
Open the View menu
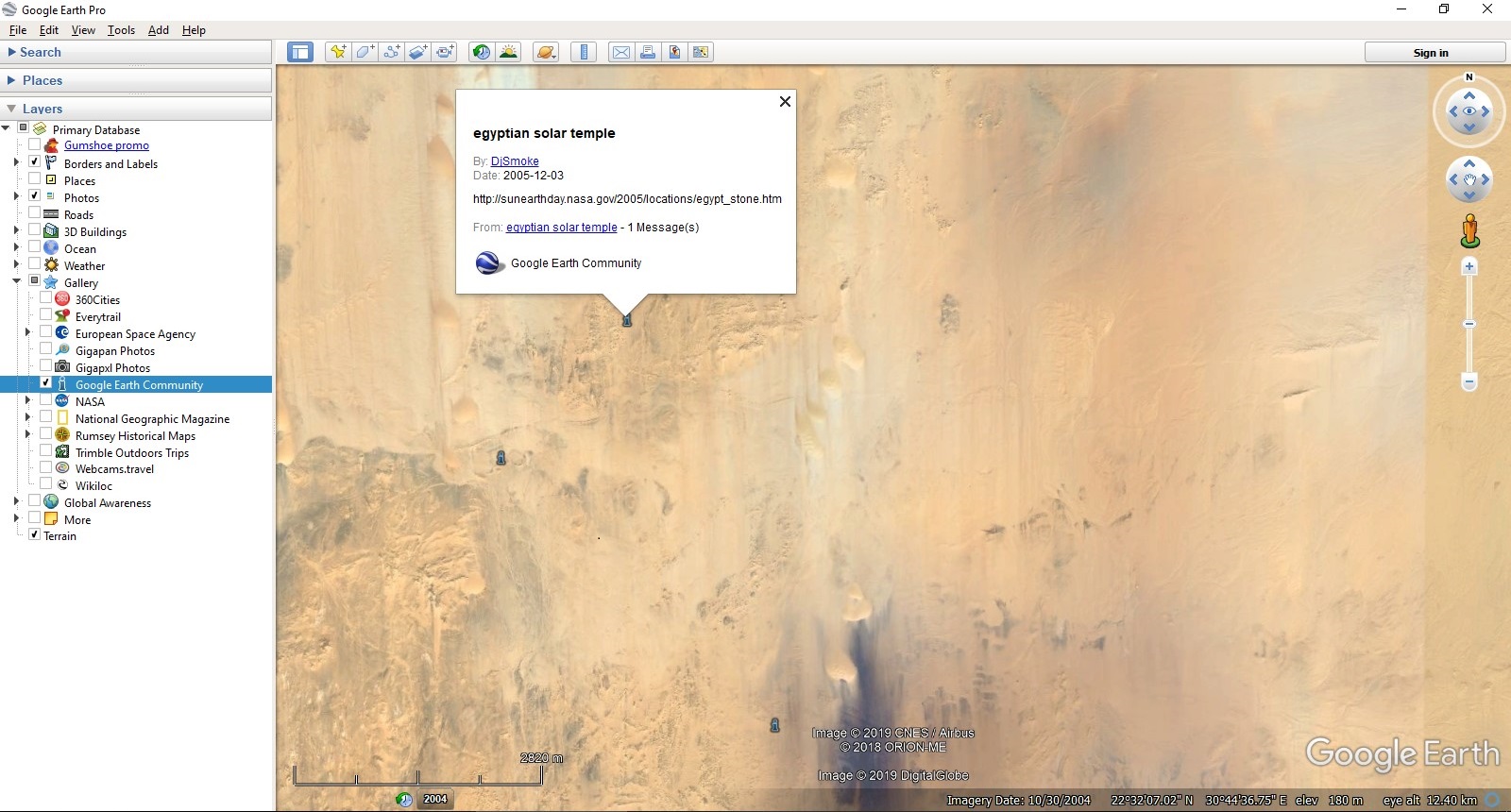(x=83, y=30)
